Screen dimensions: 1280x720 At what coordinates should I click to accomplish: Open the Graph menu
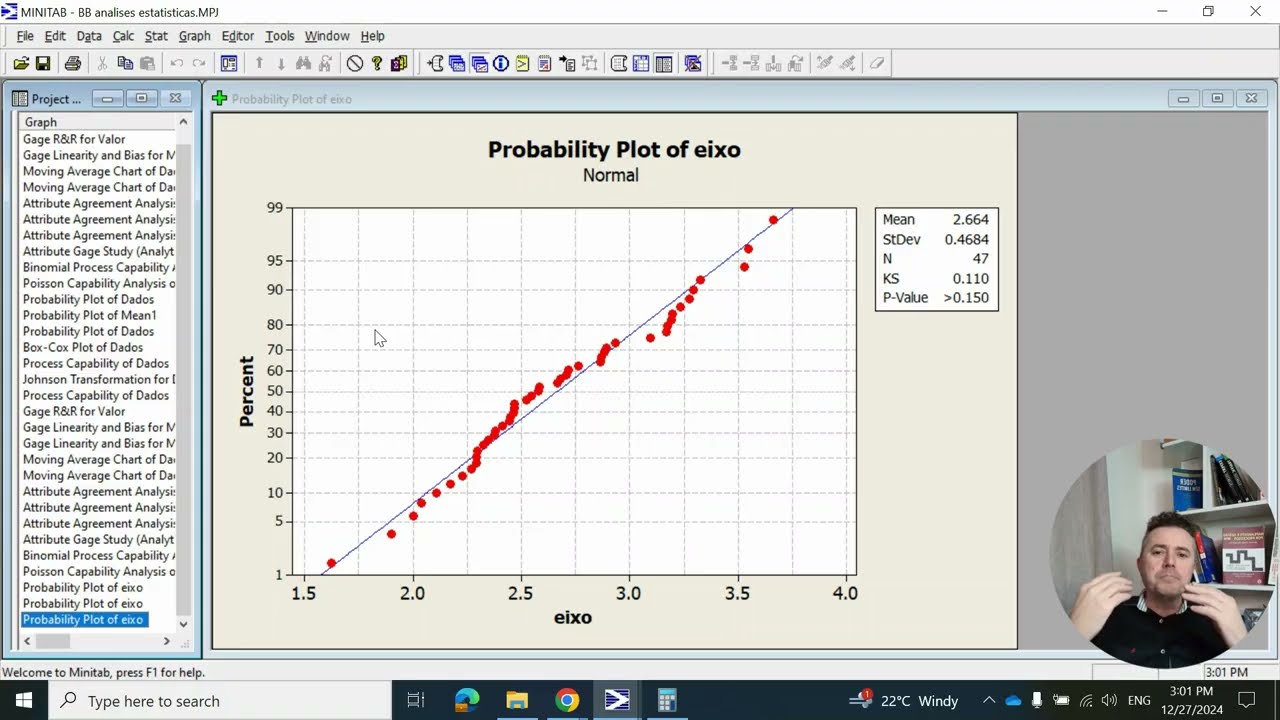point(194,36)
